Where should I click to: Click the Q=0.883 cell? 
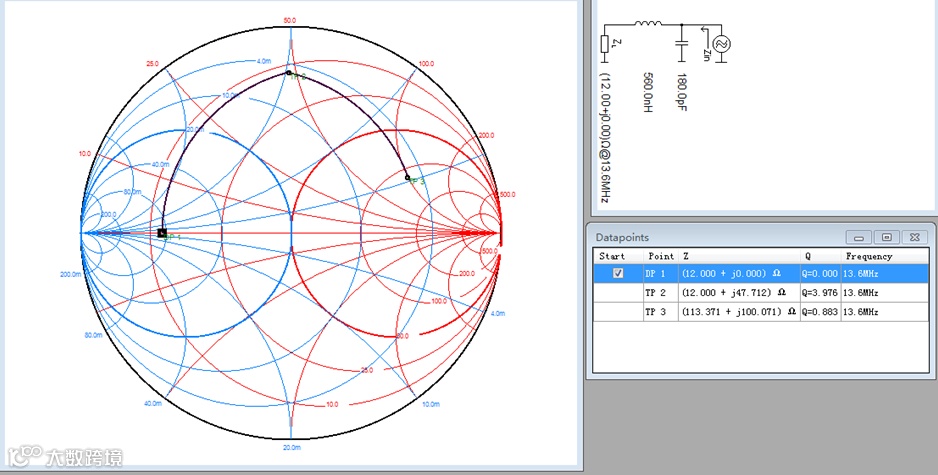[821, 312]
